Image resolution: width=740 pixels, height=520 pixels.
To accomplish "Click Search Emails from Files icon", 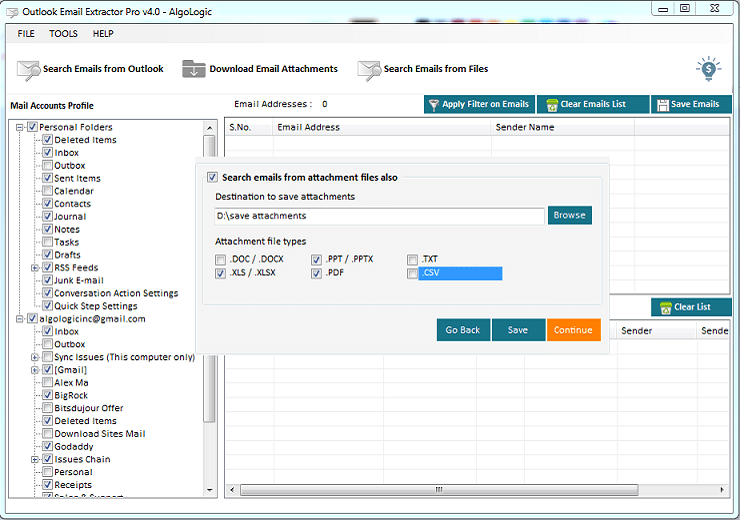I will click(x=369, y=70).
